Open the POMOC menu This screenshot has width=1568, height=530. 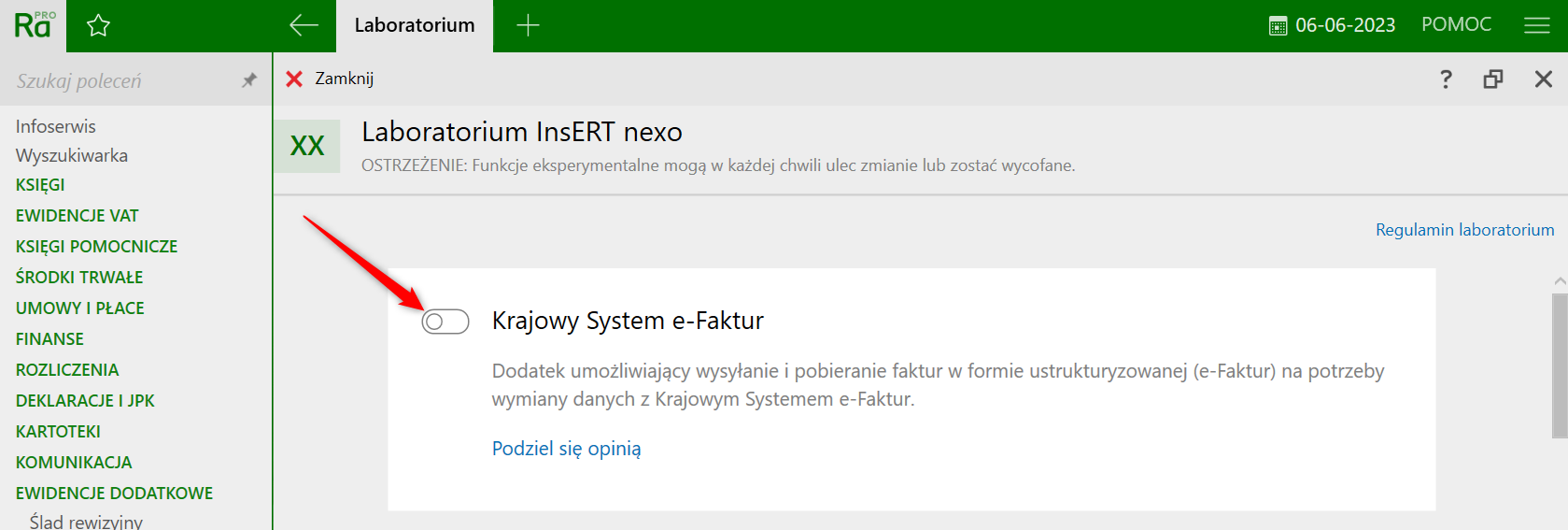point(1456,25)
